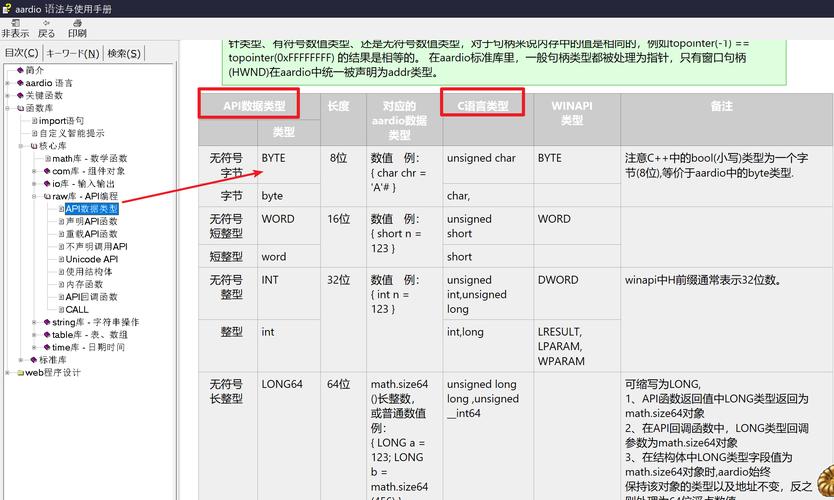Click the open-book icon beside raw库 - API编程
This screenshot has width=834, height=500.
(47, 196)
